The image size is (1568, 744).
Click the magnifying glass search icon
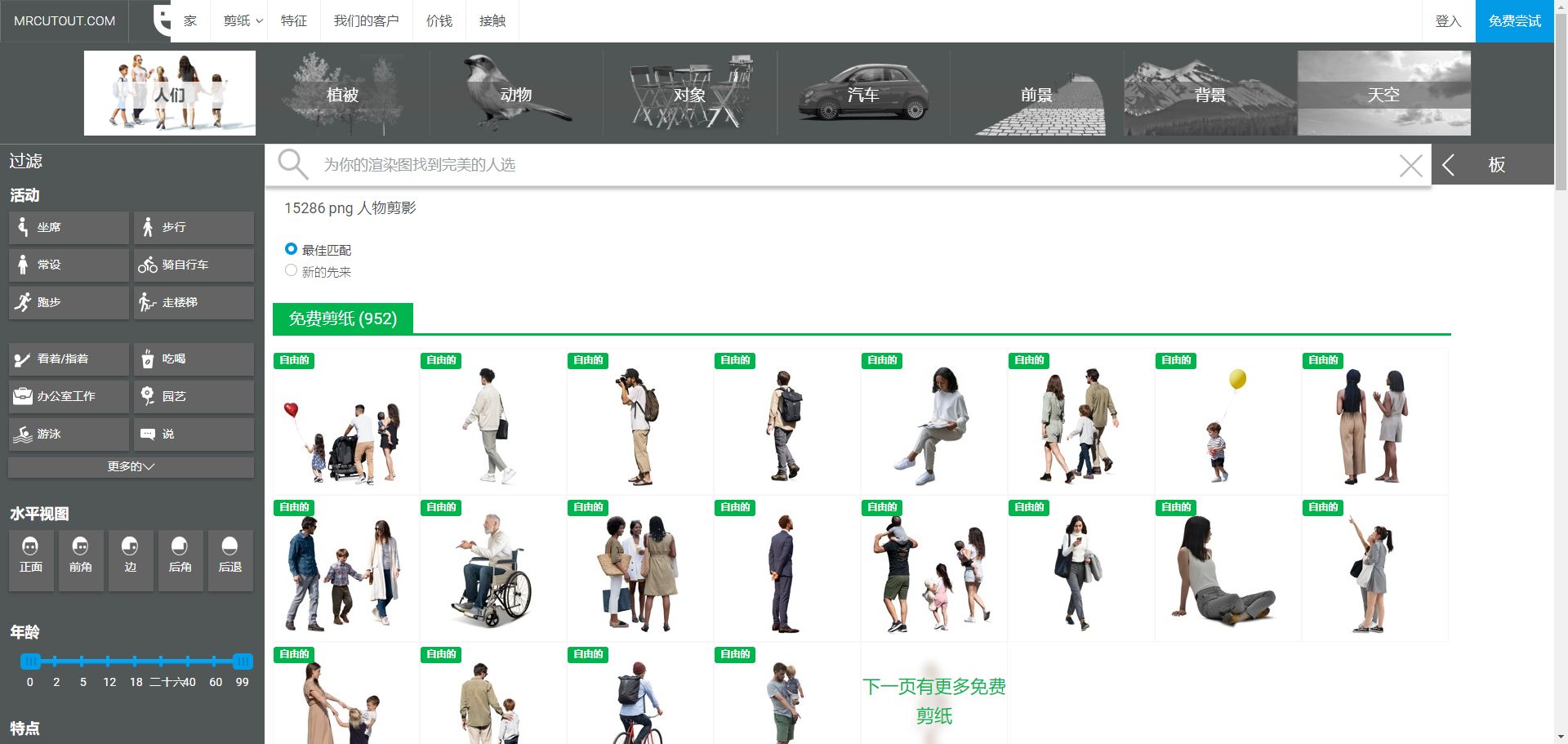coord(292,164)
